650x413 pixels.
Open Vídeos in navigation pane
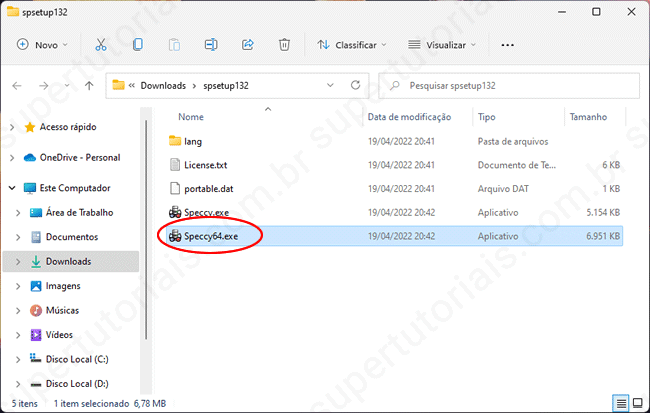click(x=59, y=335)
